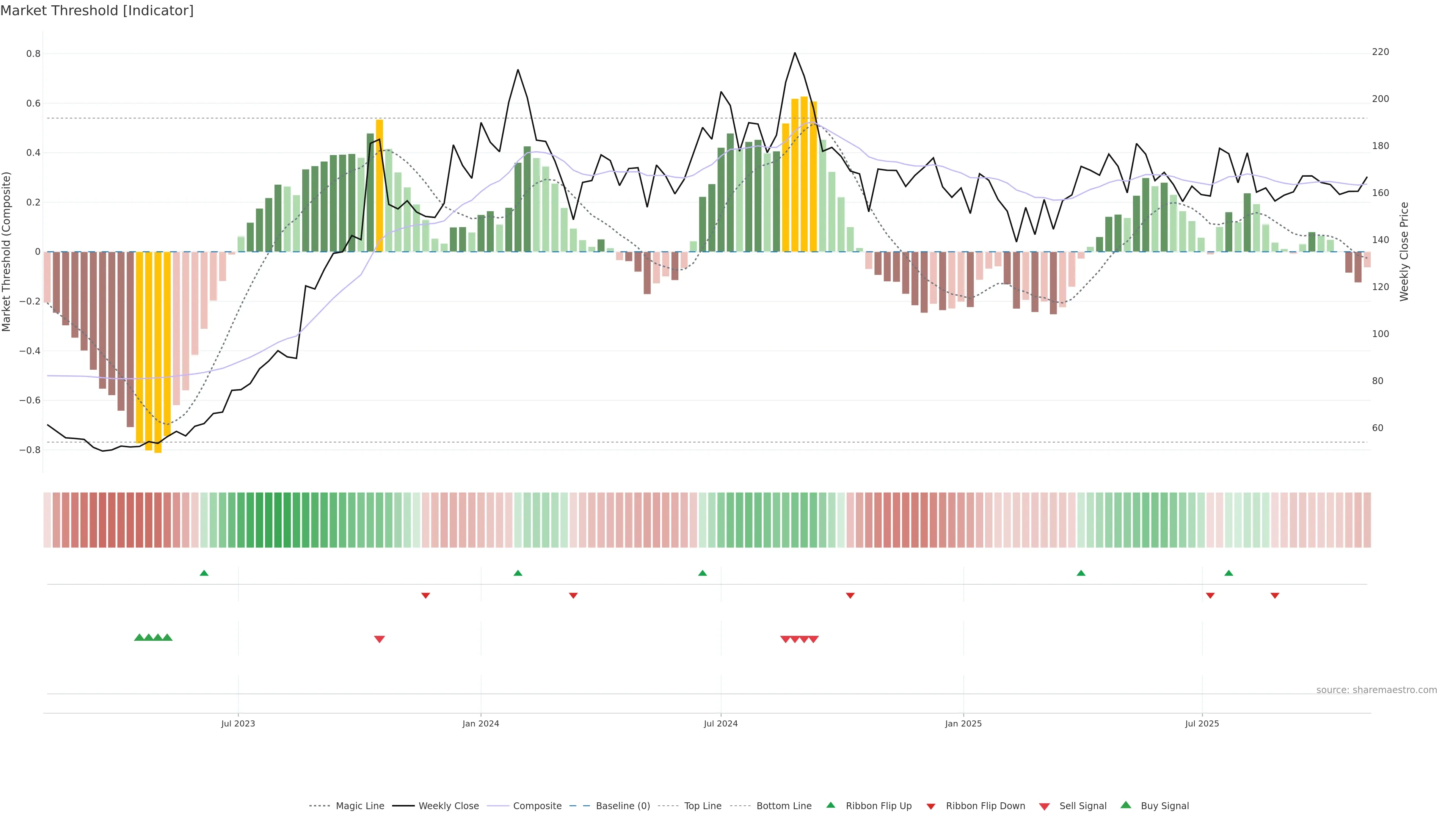Click the Market Threshold [Indicator] title
1456x819 pixels.
point(97,11)
